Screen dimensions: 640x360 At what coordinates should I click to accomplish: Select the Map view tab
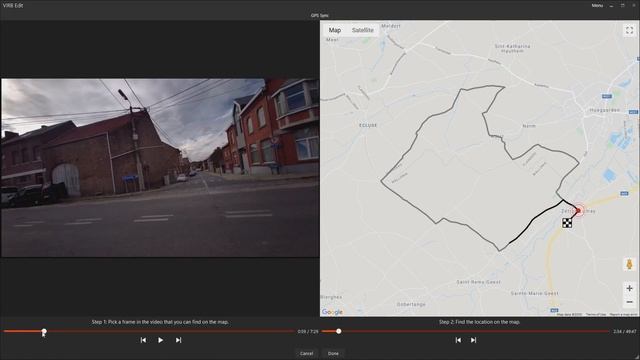pyautogui.click(x=335, y=30)
